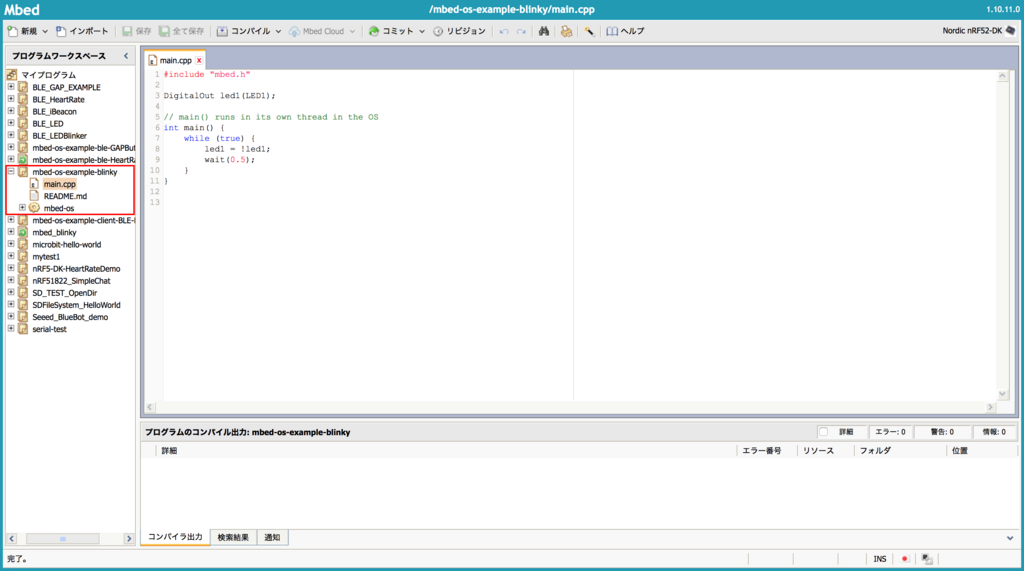Click the status bar window icon
Image resolution: width=1024 pixels, height=571 pixels.
click(x=927, y=559)
